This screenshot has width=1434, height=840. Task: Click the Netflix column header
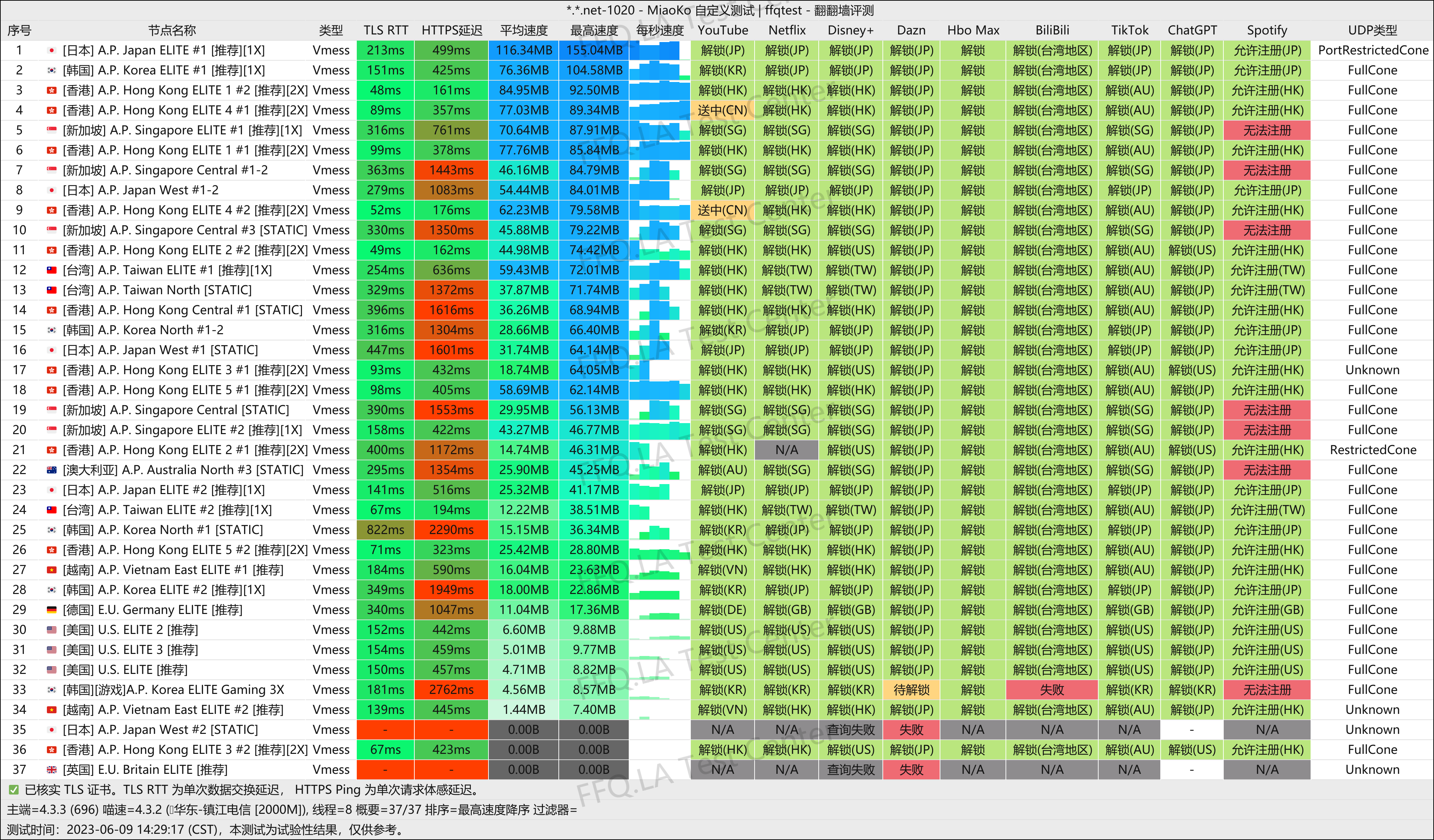[787, 30]
